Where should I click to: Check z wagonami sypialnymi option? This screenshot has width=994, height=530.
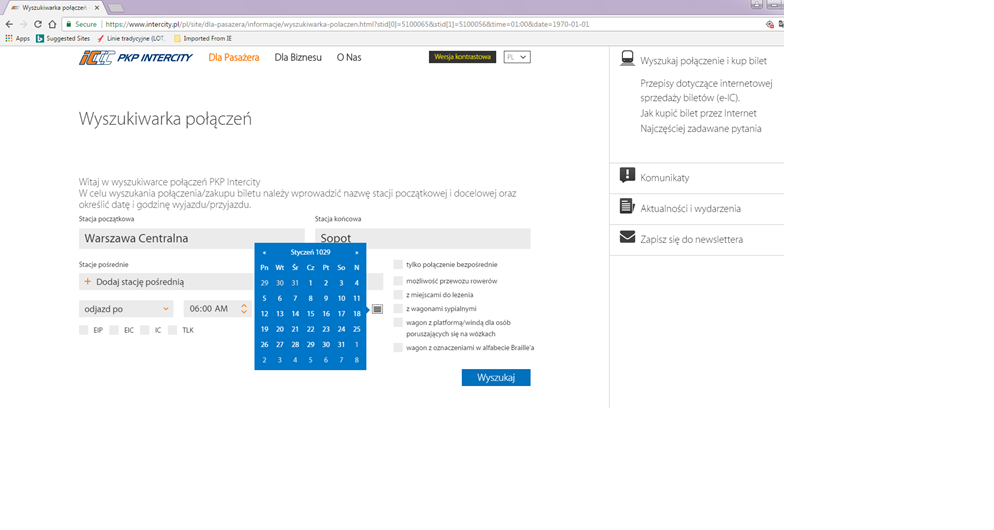398,309
